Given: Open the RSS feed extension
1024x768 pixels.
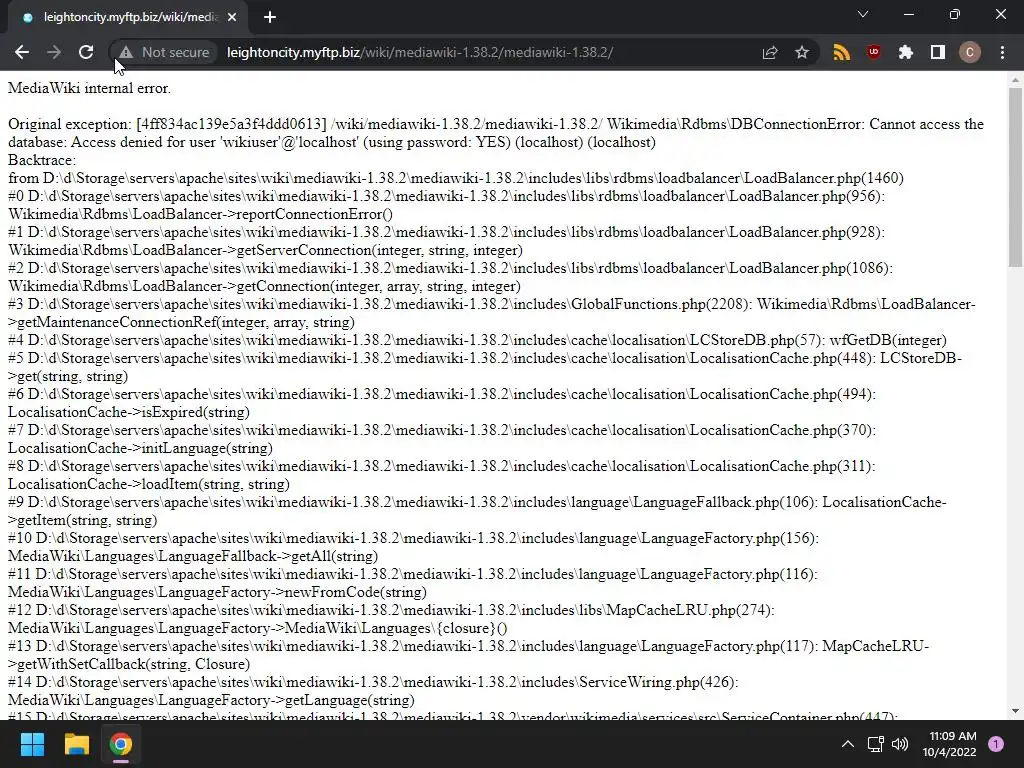Looking at the screenshot, I should [842, 52].
